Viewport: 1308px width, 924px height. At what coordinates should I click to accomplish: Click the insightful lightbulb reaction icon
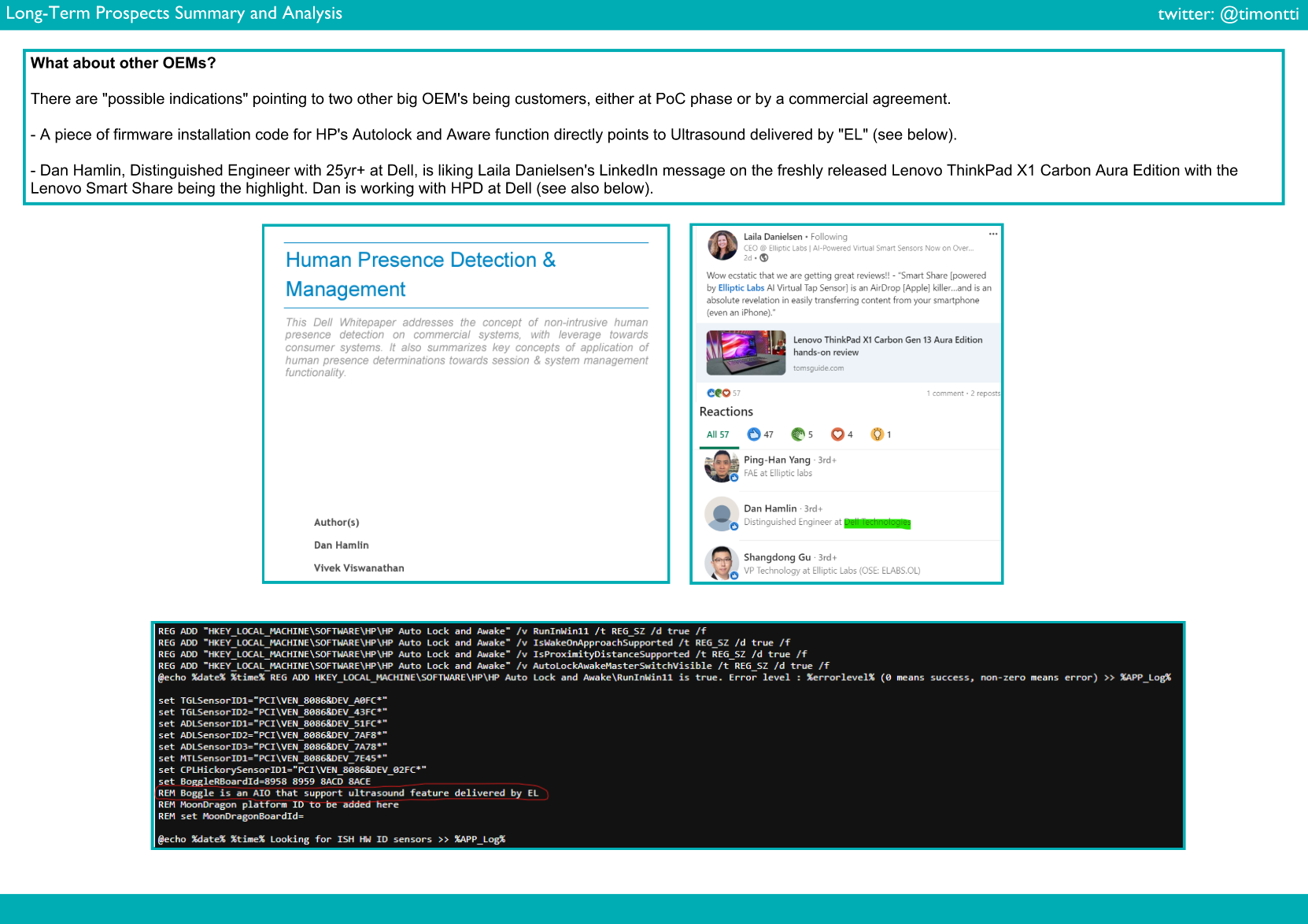[x=877, y=434]
